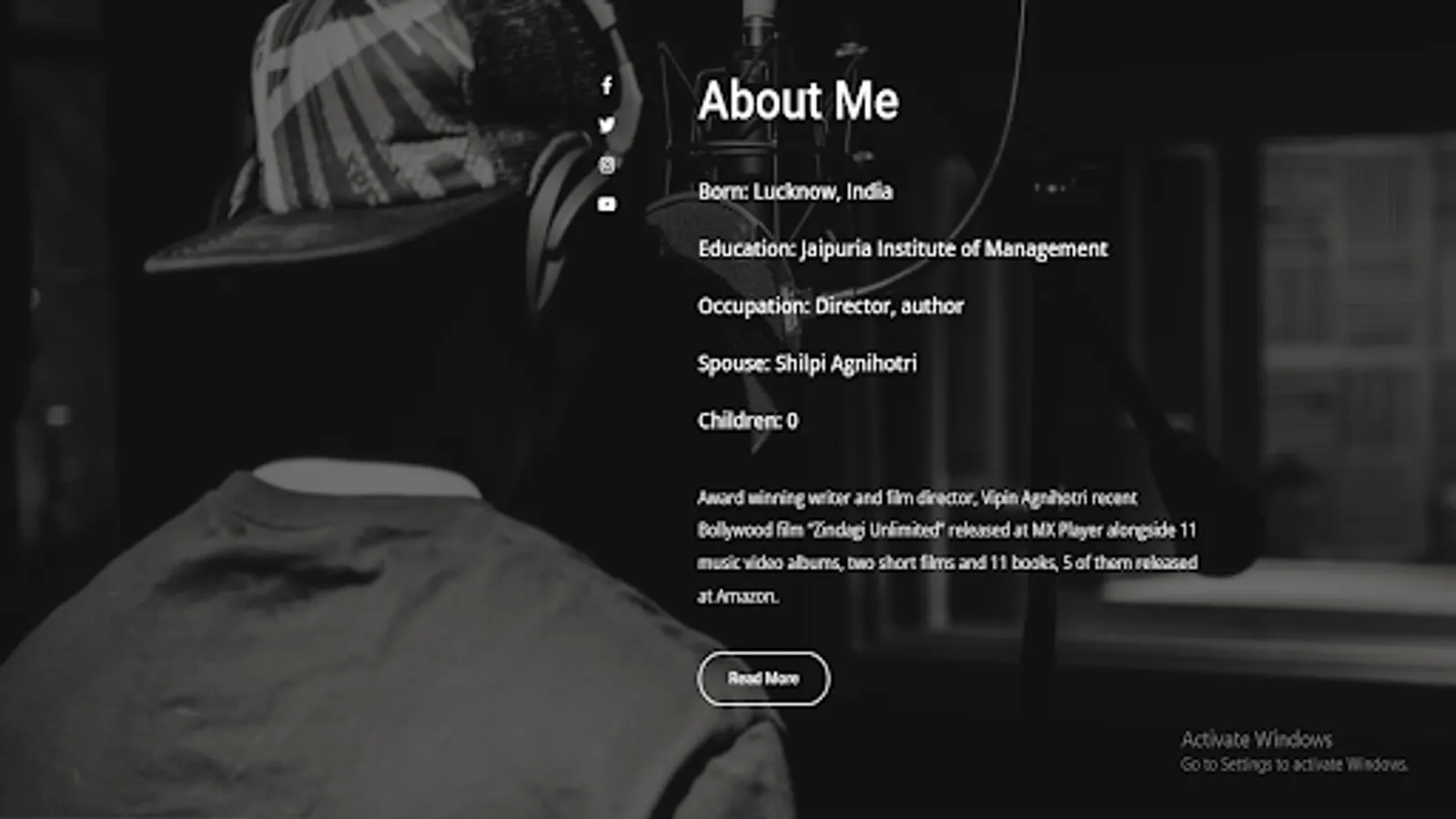Select the About Me heading

pos(798,99)
